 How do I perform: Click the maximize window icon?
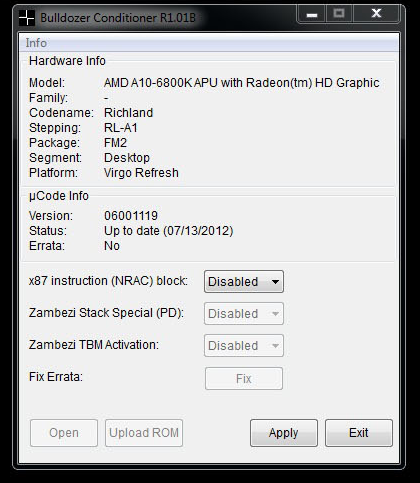pos(339,14)
